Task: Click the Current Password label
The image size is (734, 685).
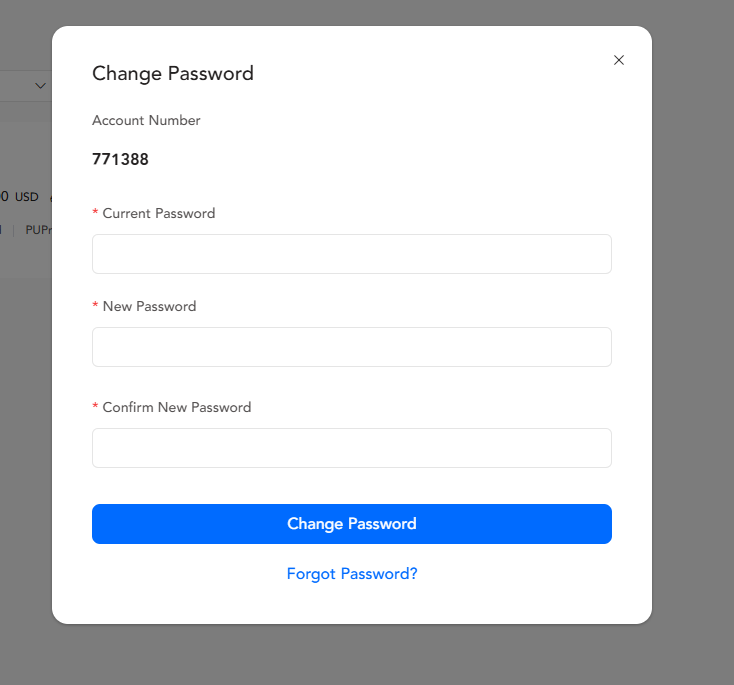Action: pos(158,213)
